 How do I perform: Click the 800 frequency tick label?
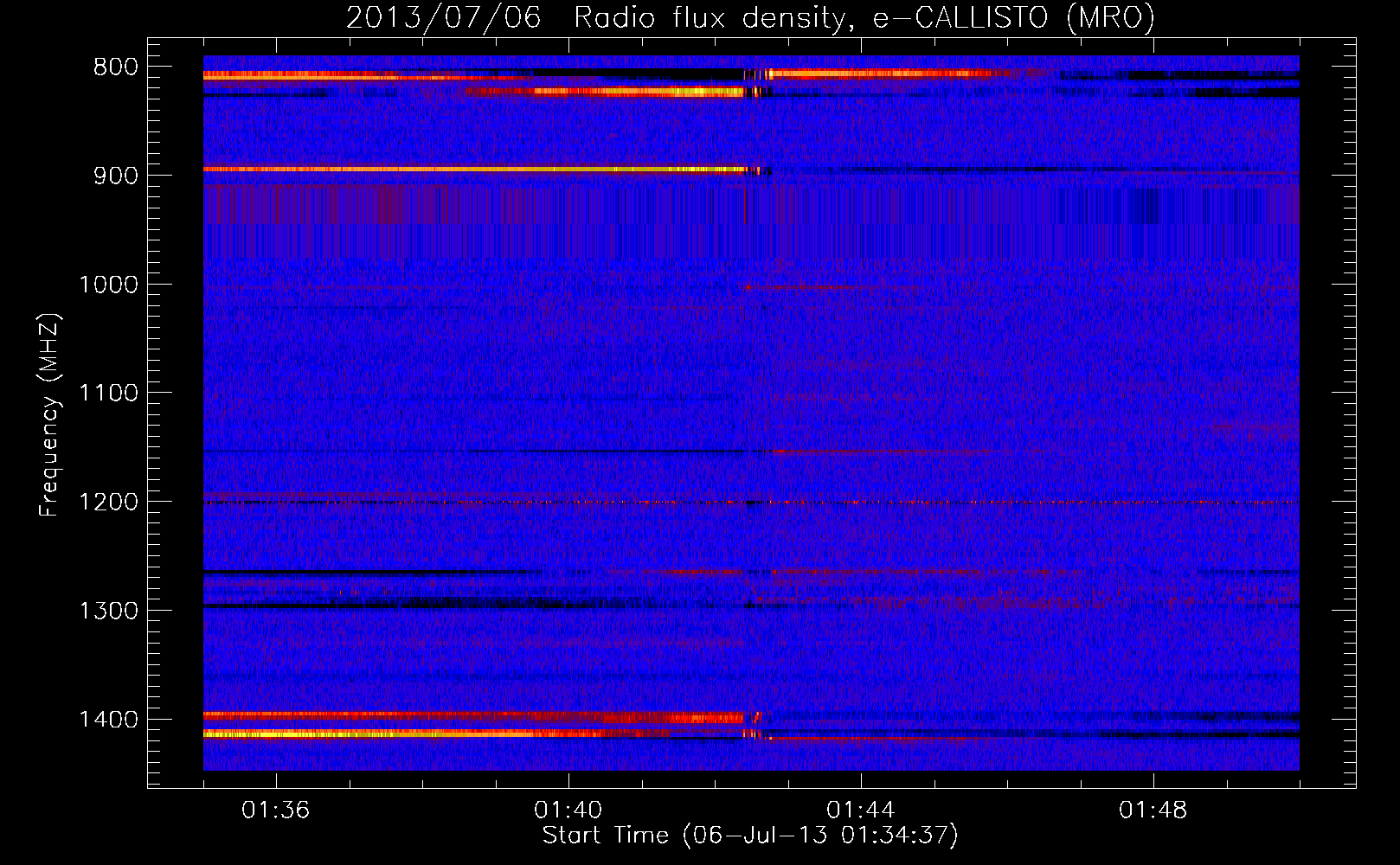pyautogui.click(x=116, y=67)
